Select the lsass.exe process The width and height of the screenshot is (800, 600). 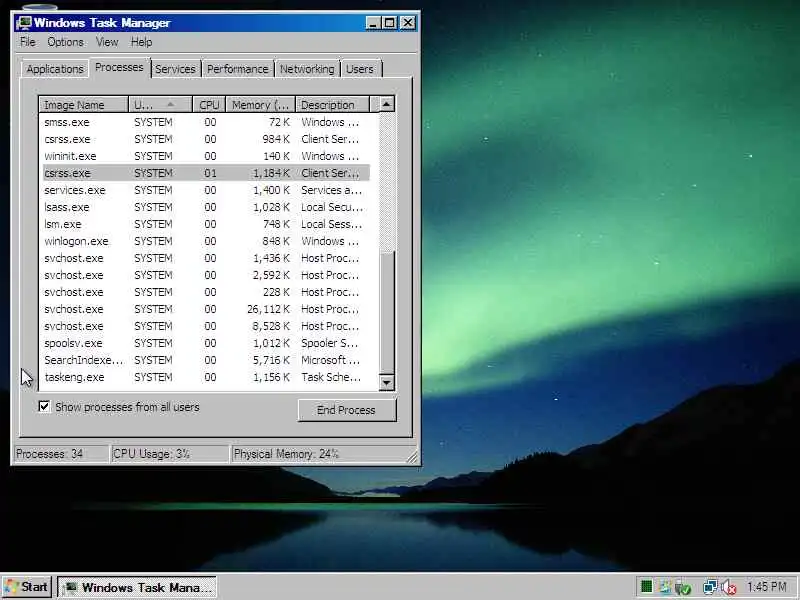(206, 207)
